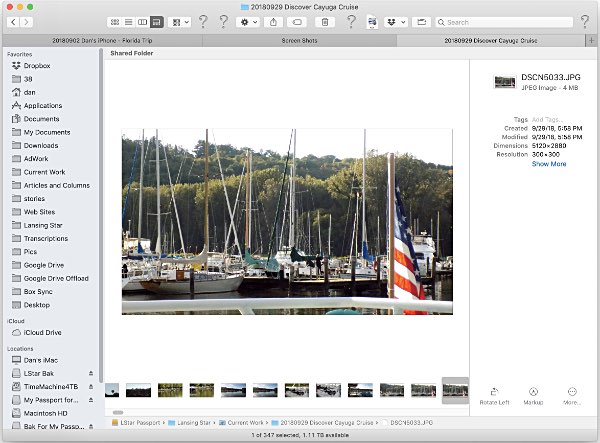Eject the LStar Bak drive
This screenshot has width=600, height=443.
[92, 372]
